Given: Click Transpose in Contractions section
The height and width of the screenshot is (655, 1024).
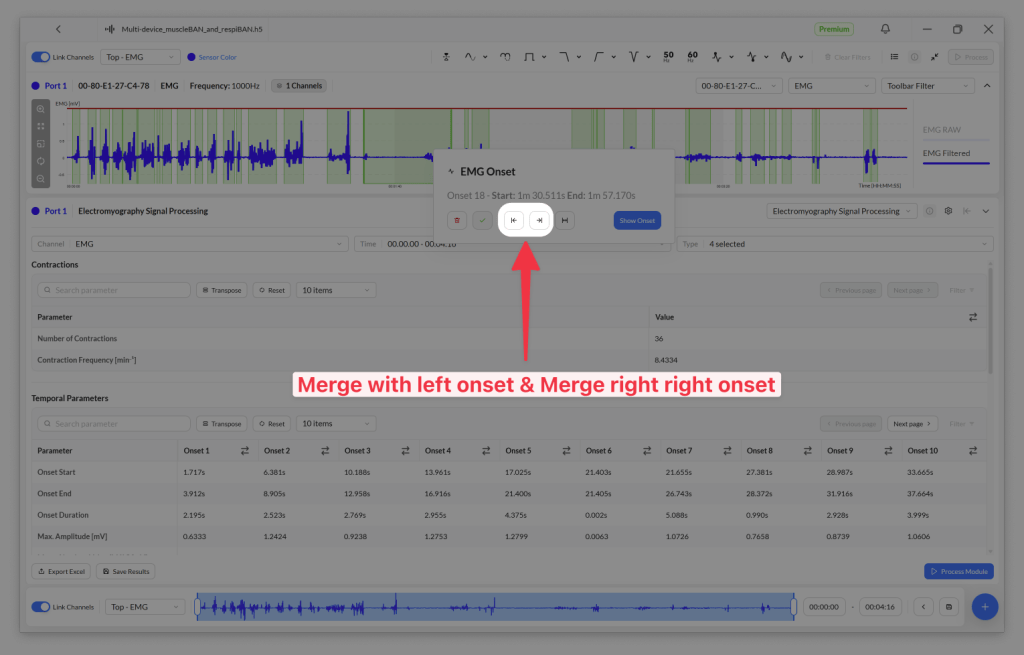Looking at the screenshot, I should (221, 290).
